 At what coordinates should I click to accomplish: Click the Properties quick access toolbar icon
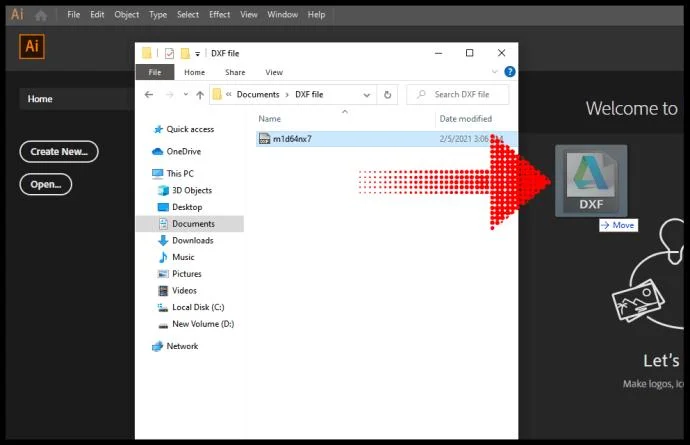coord(169,54)
